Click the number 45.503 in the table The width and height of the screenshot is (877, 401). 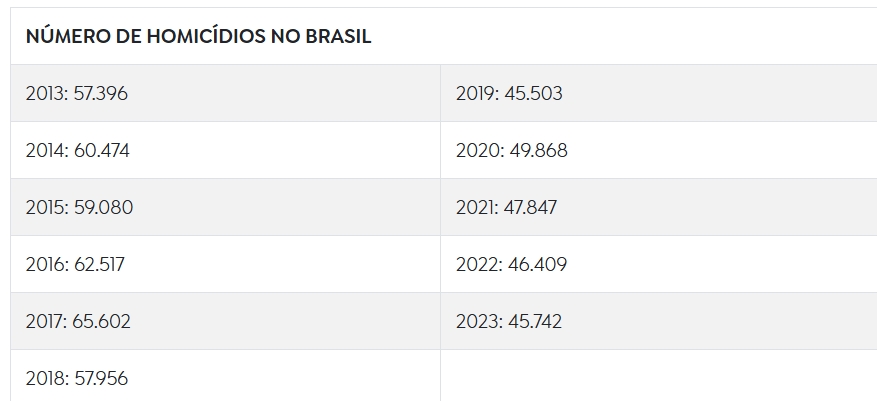pos(534,93)
